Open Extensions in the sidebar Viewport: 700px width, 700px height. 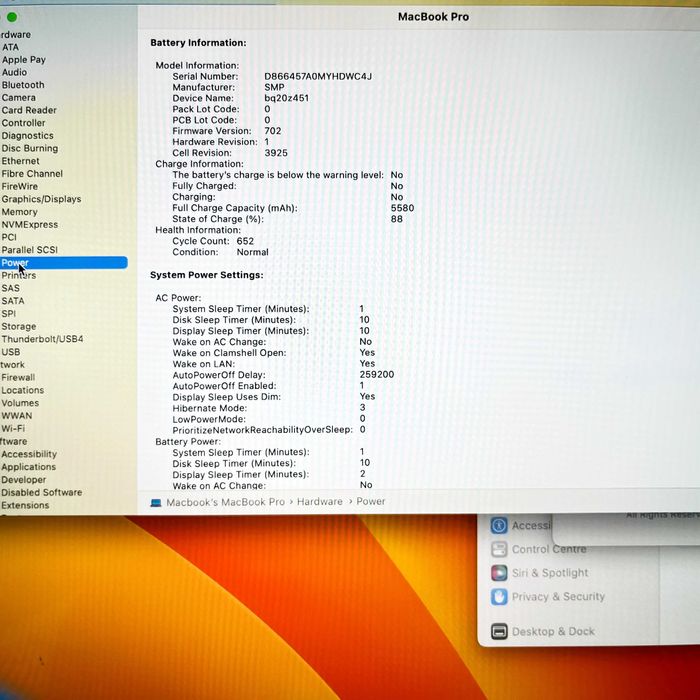(25, 505)
